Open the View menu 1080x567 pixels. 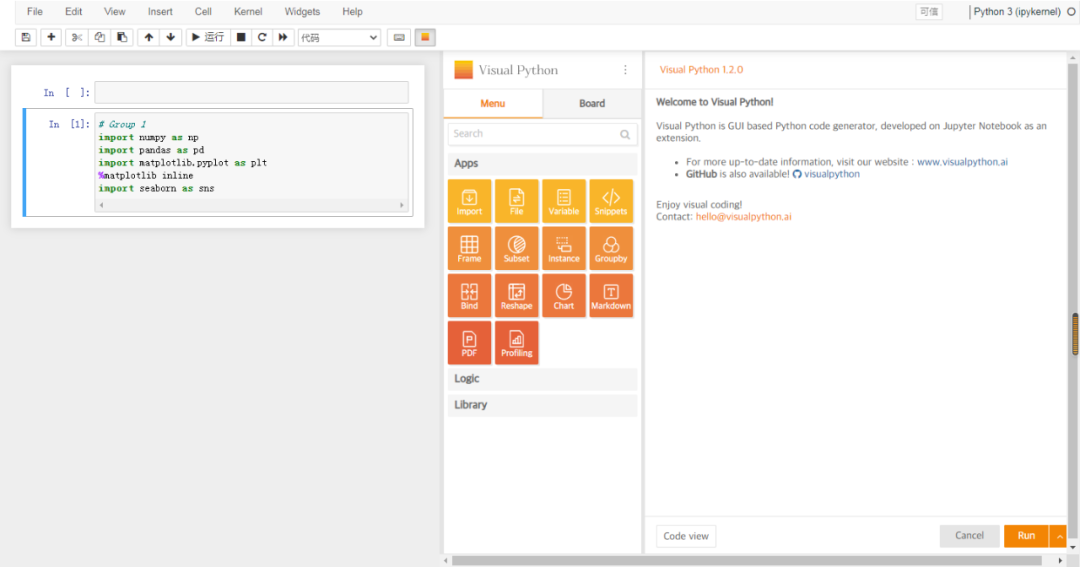coord(114,12)
